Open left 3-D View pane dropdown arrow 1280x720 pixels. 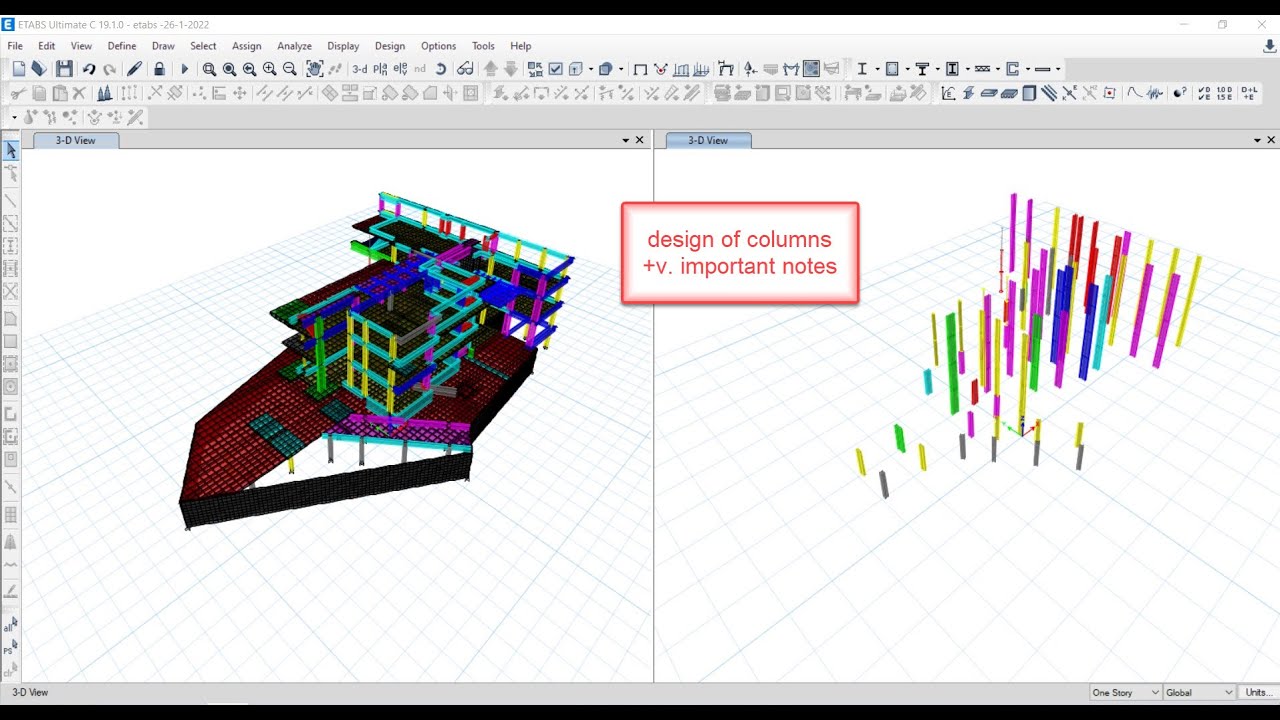(626, 140)
